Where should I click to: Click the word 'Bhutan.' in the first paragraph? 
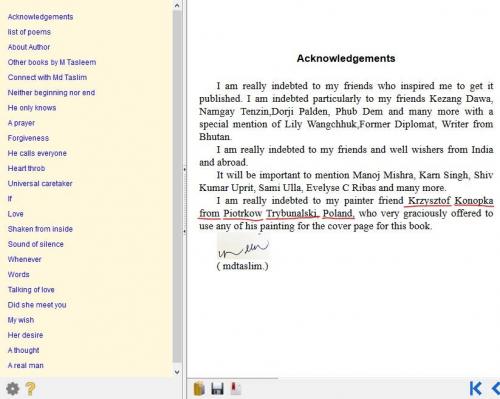click(x=215, y=137)
